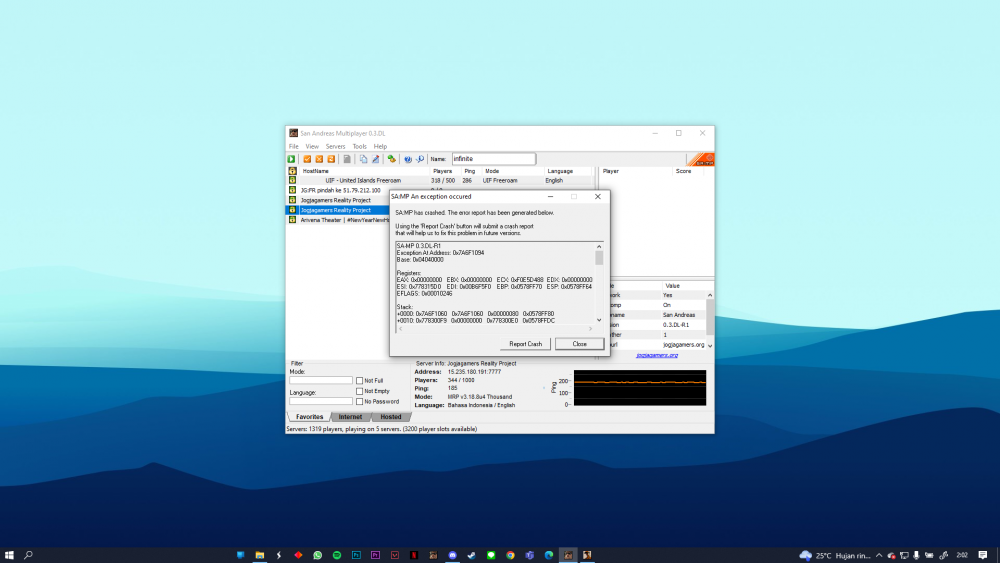Enable the Not Empty filter checkbox
The height and width of the screenshot is (563, 1000).
tap(360, 391)
